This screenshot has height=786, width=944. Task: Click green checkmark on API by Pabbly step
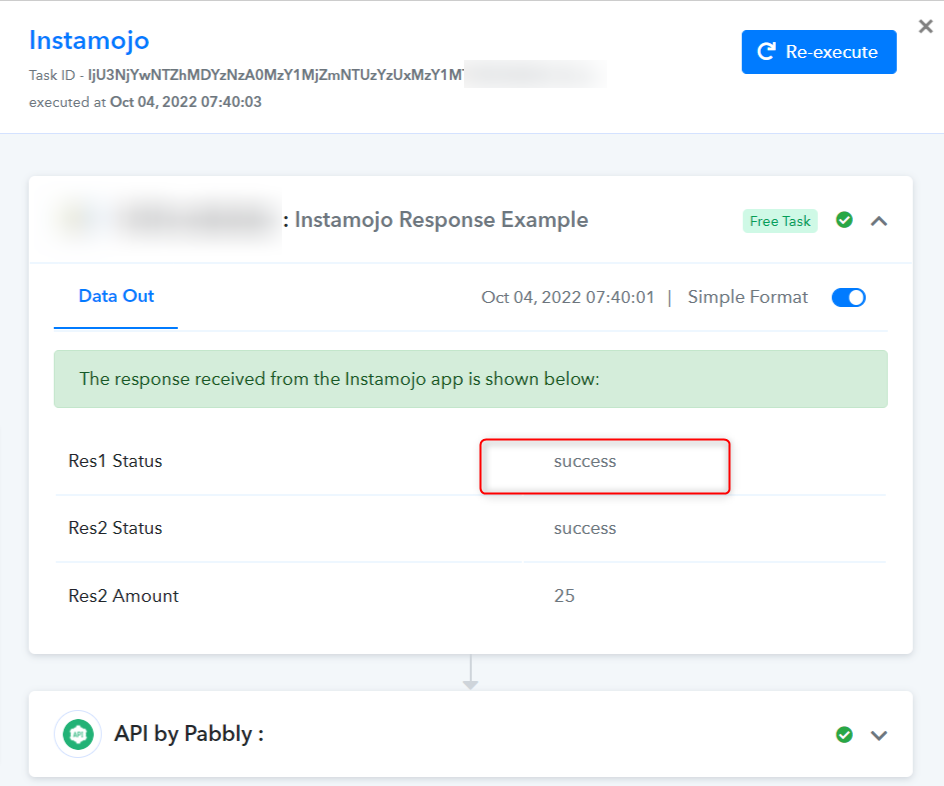pyautogui.click(x=844, y=735)
